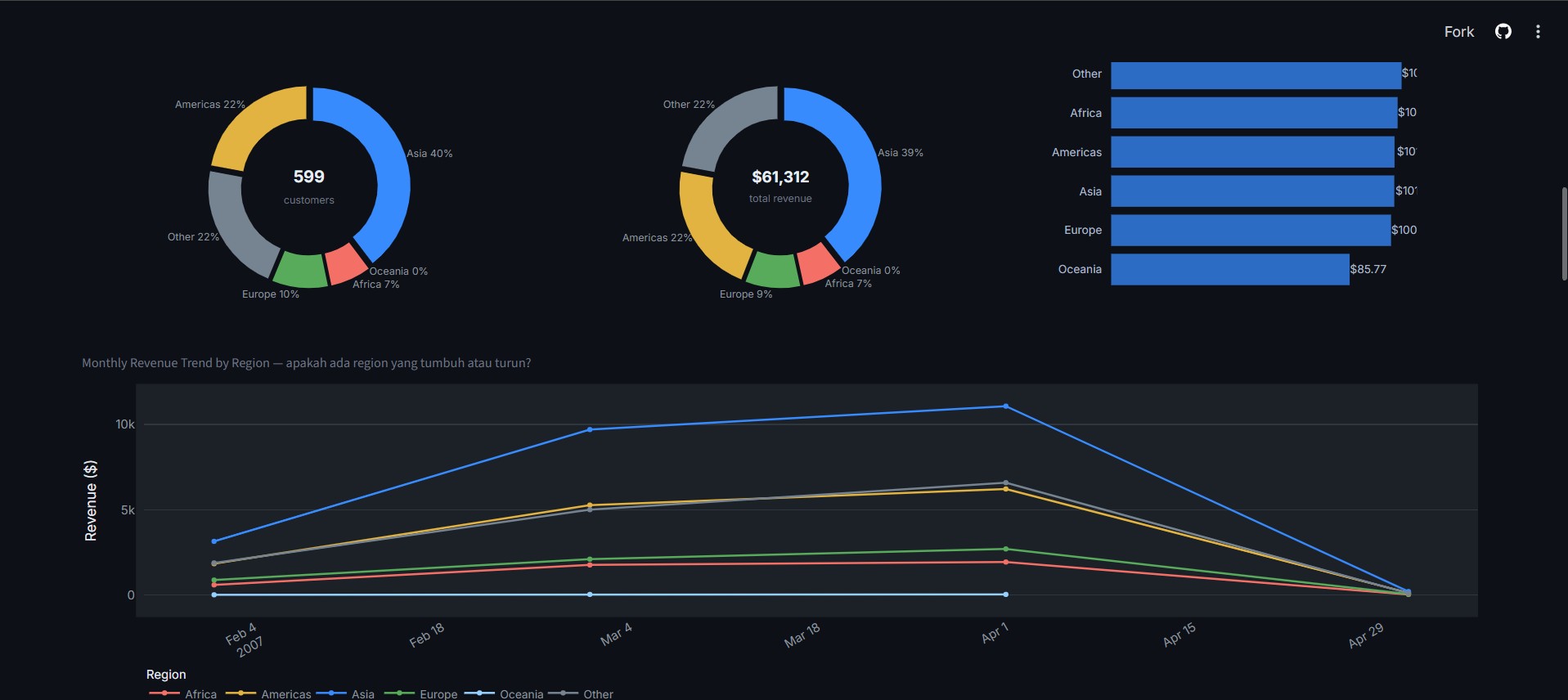Toggle Europe series in Region legend
This screenshot has width=1568, height=700.
(420, 693)
